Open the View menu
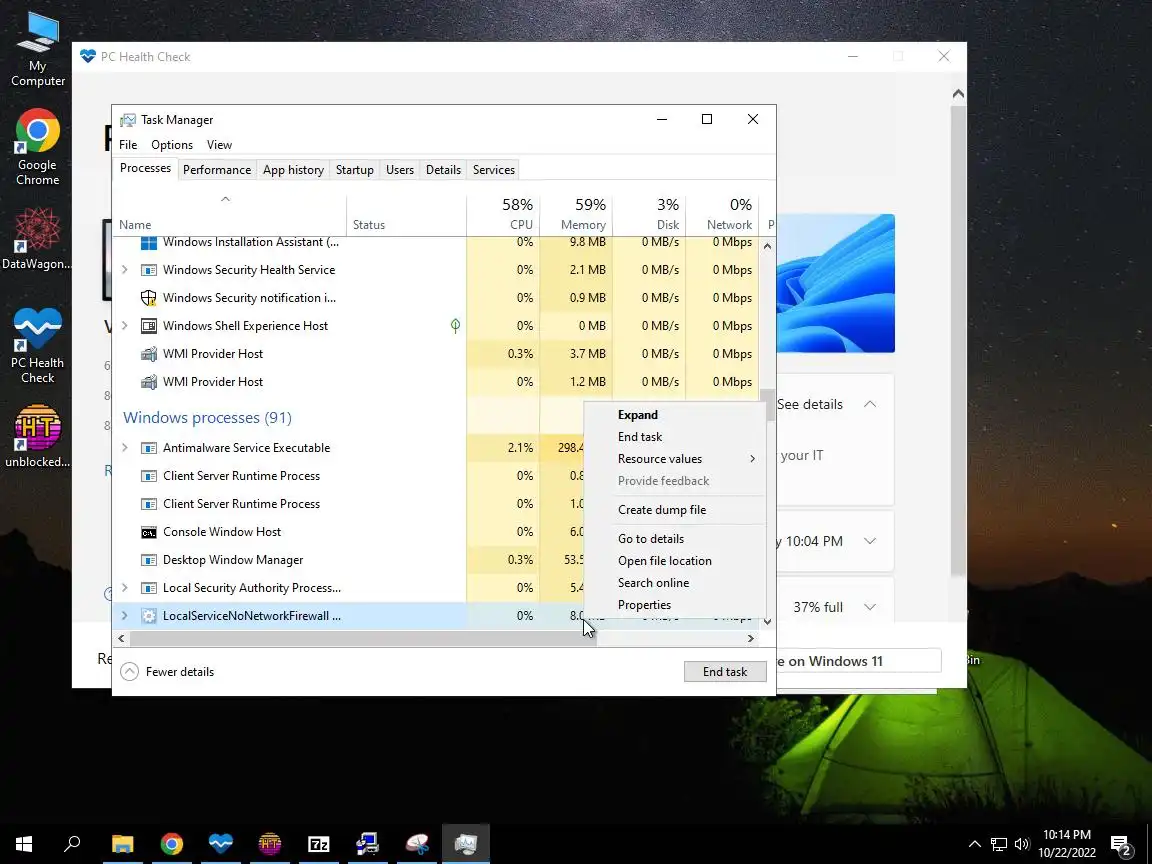The height and width of the screenshot is (864, 1152). click(x=219, y=145)
